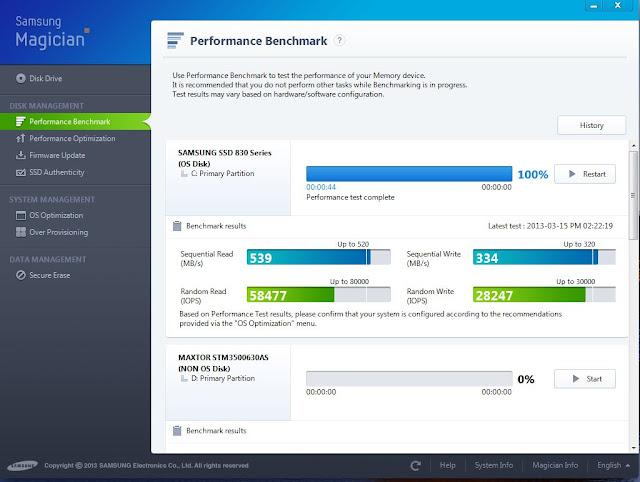Click the Performance Optimization arrows icon
This screenshot has height=482, width=640.
tap(20, 138)
